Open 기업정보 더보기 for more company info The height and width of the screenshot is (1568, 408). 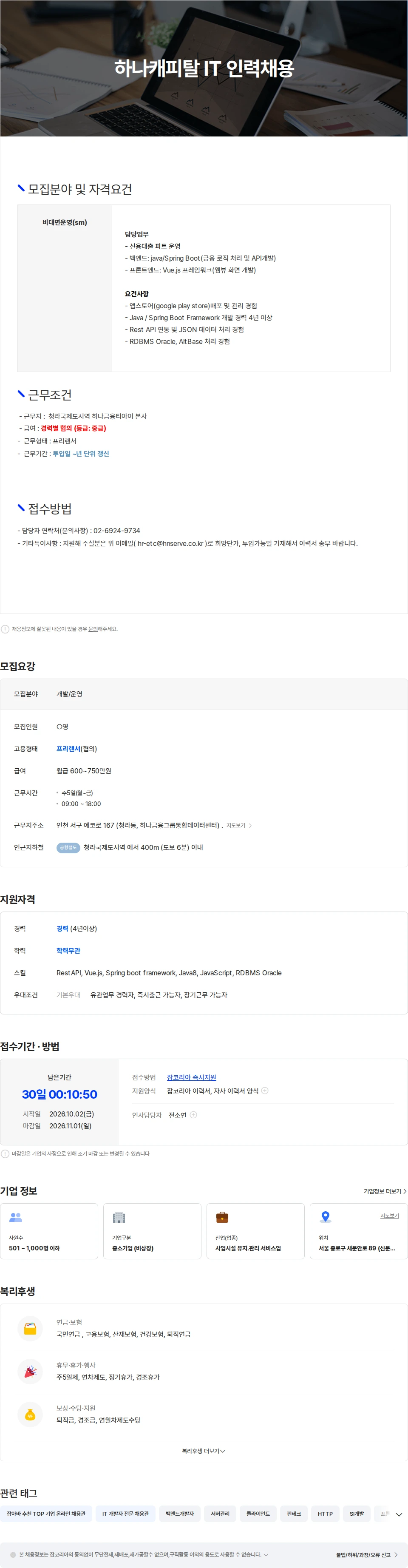(x=385, y=1191)
